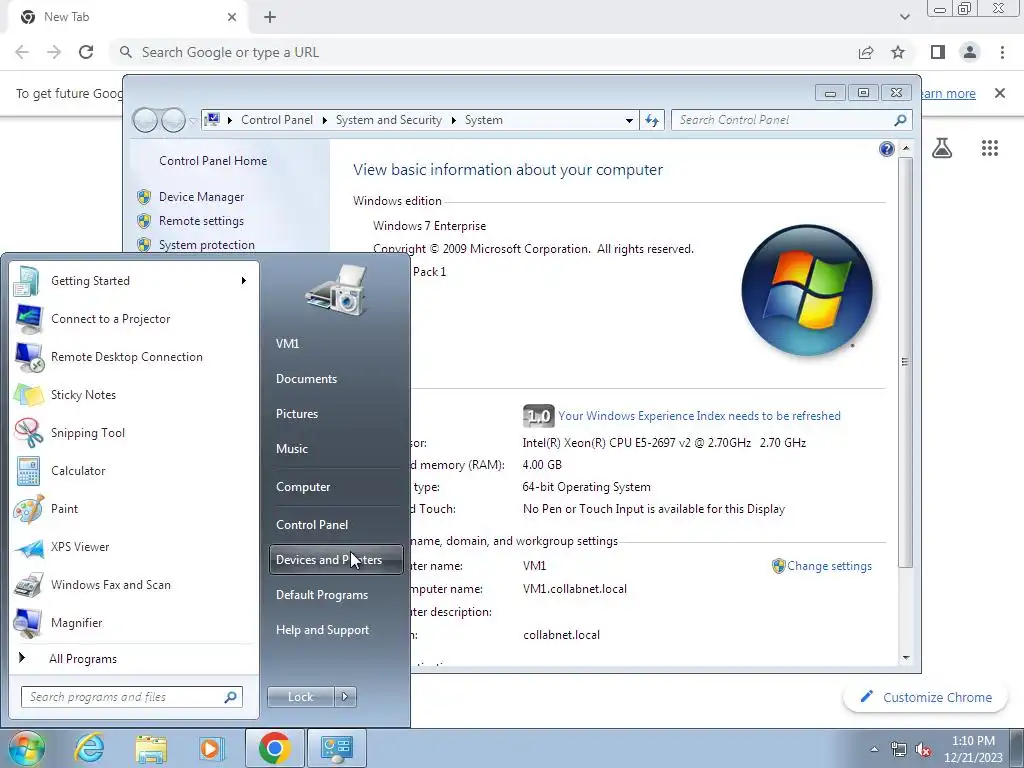The width and height of the screenshot is (1024, 768).
Task: Open Remote Desktop Connection
Action: [x=134, y=357]
